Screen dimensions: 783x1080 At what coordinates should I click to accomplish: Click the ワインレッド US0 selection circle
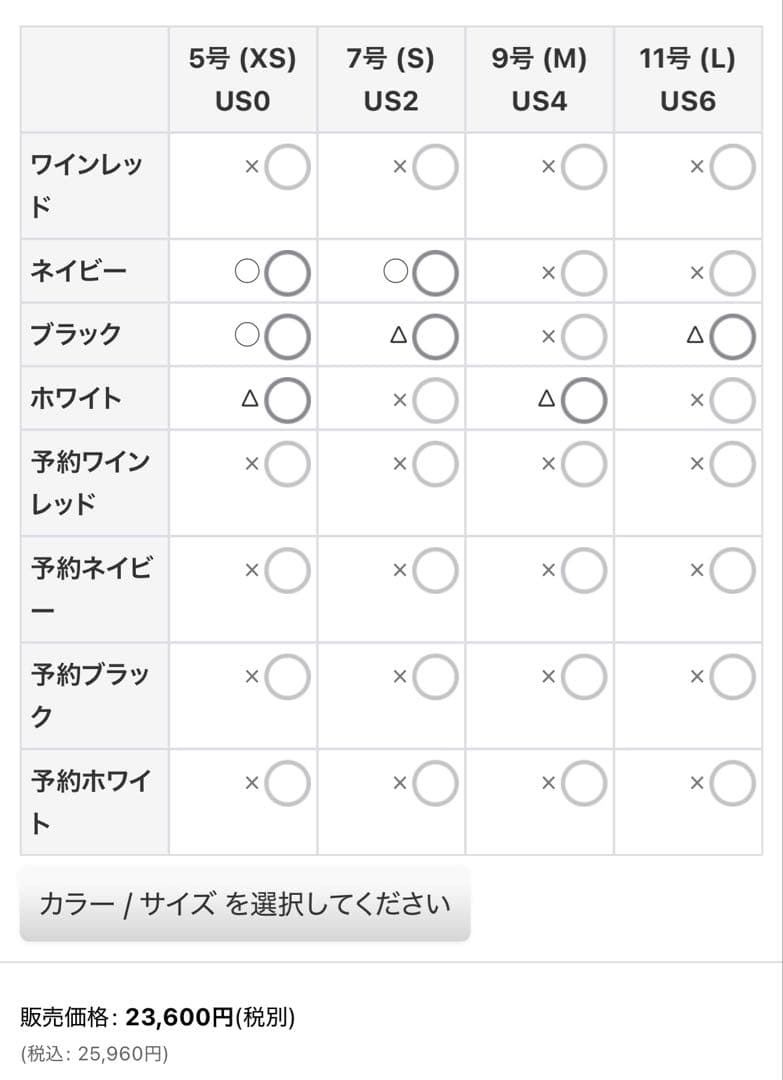point(286,167)
